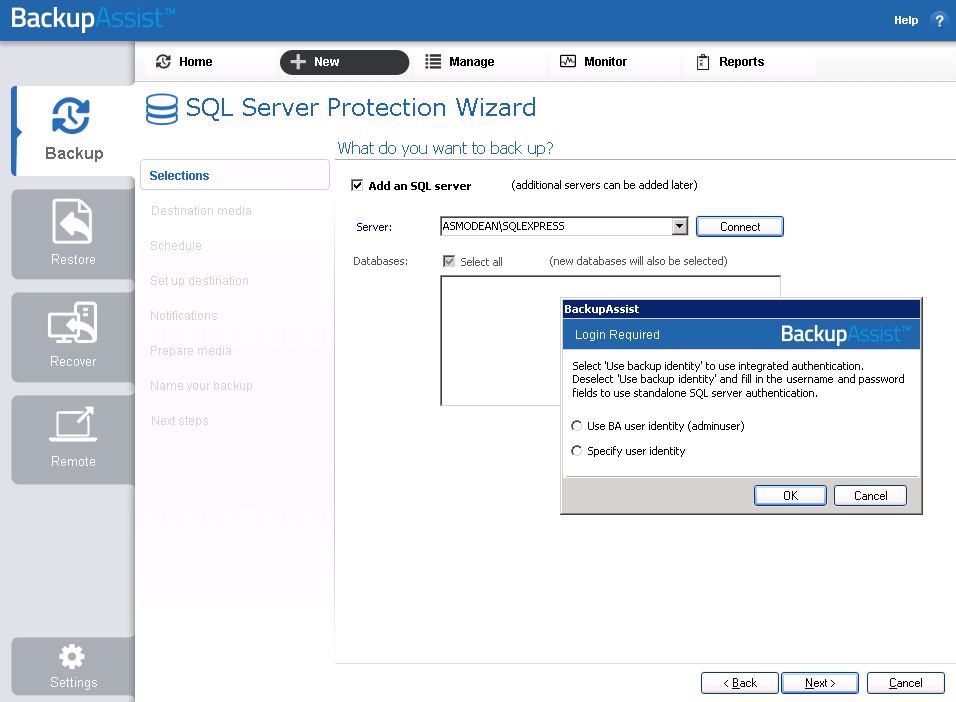Click the Login Required dialog heading
The width and height of the screenshot is (956, 702).
pyautogui.click(x=617, y=334)
